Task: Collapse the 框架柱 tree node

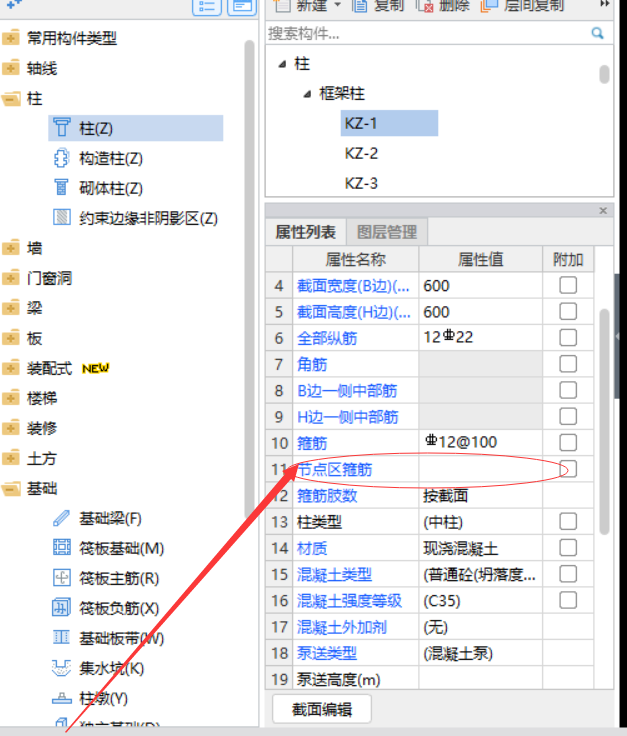Action: [x=307, y=94]
